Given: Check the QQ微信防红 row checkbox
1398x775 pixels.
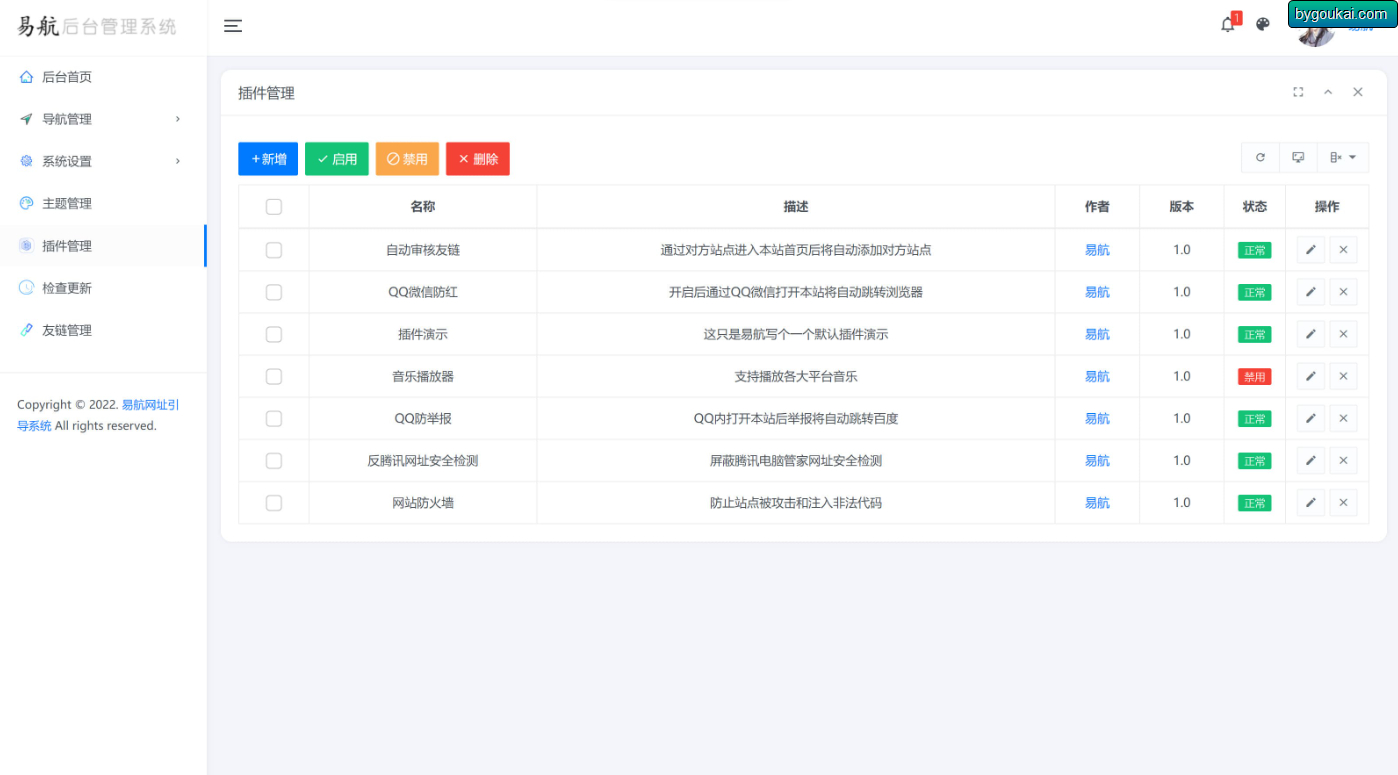Looking at the screenshot, I should click(274, 292).
